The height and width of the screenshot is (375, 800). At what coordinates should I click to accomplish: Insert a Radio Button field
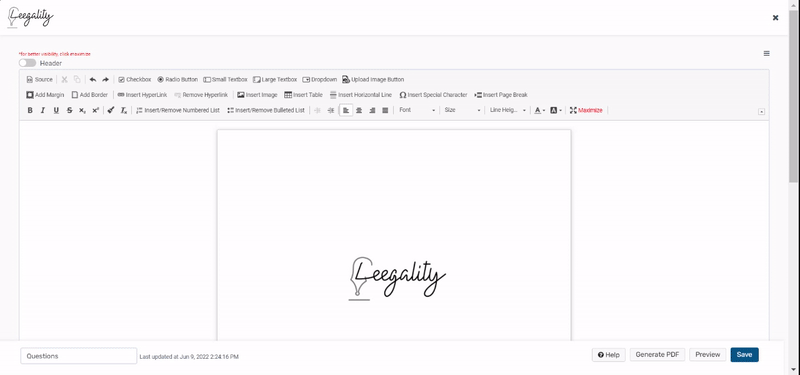tap(178, 80)
